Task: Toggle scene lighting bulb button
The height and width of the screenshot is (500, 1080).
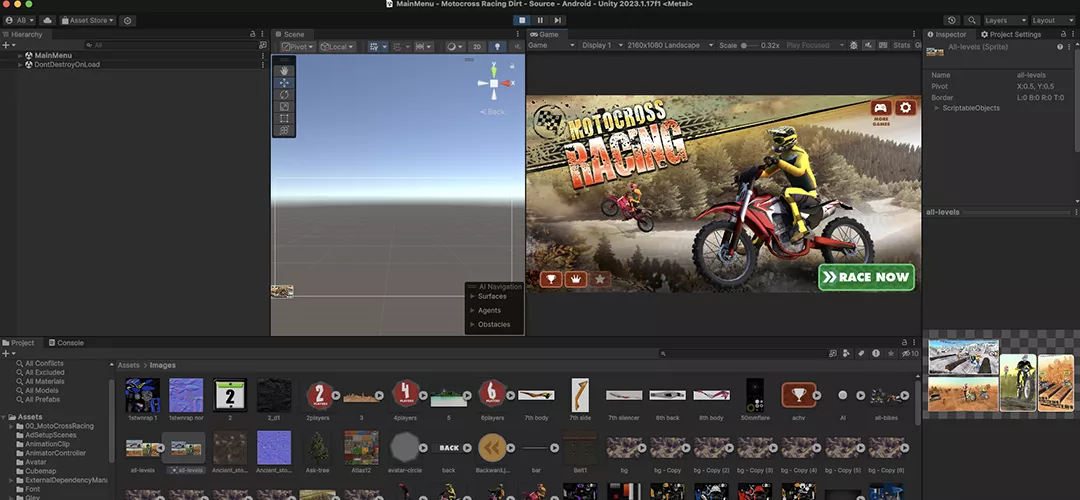Action: pyautogui.click(x=495, y=46)
